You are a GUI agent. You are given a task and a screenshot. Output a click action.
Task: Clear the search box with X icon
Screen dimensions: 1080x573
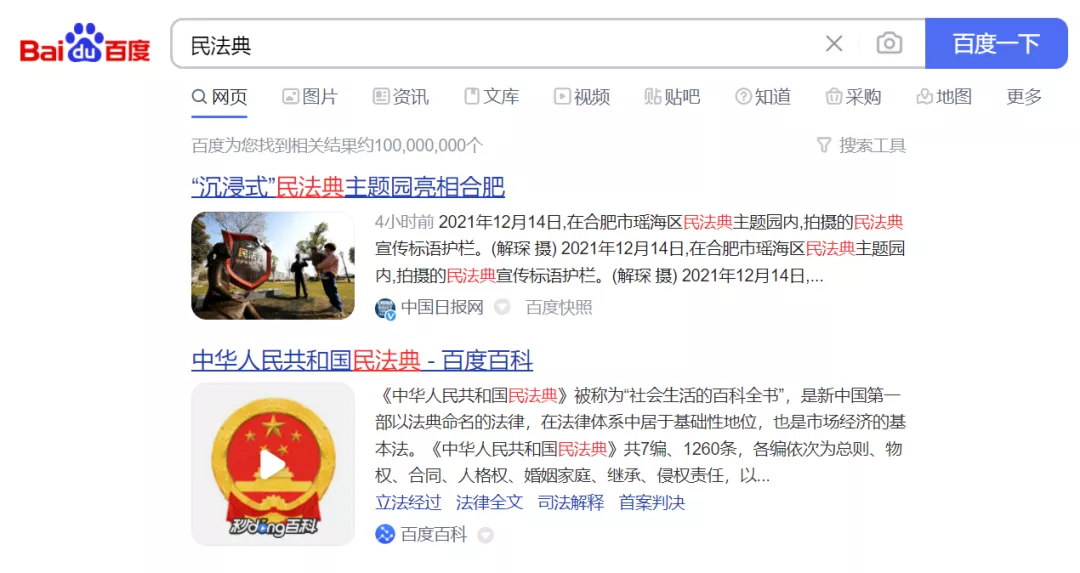834,44
